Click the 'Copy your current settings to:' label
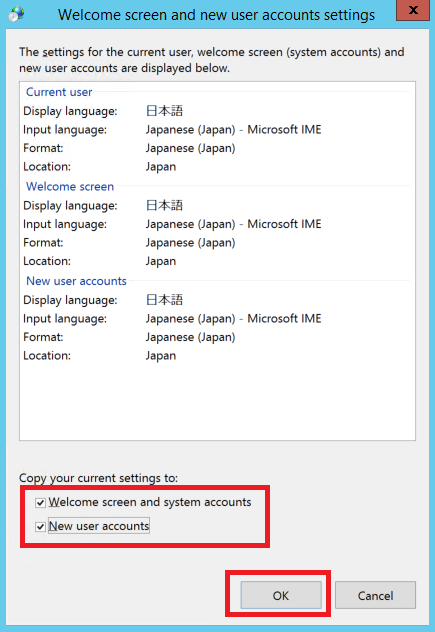This screenshot has width=435, height=632. pyautogui.click(x=98, y=478)
